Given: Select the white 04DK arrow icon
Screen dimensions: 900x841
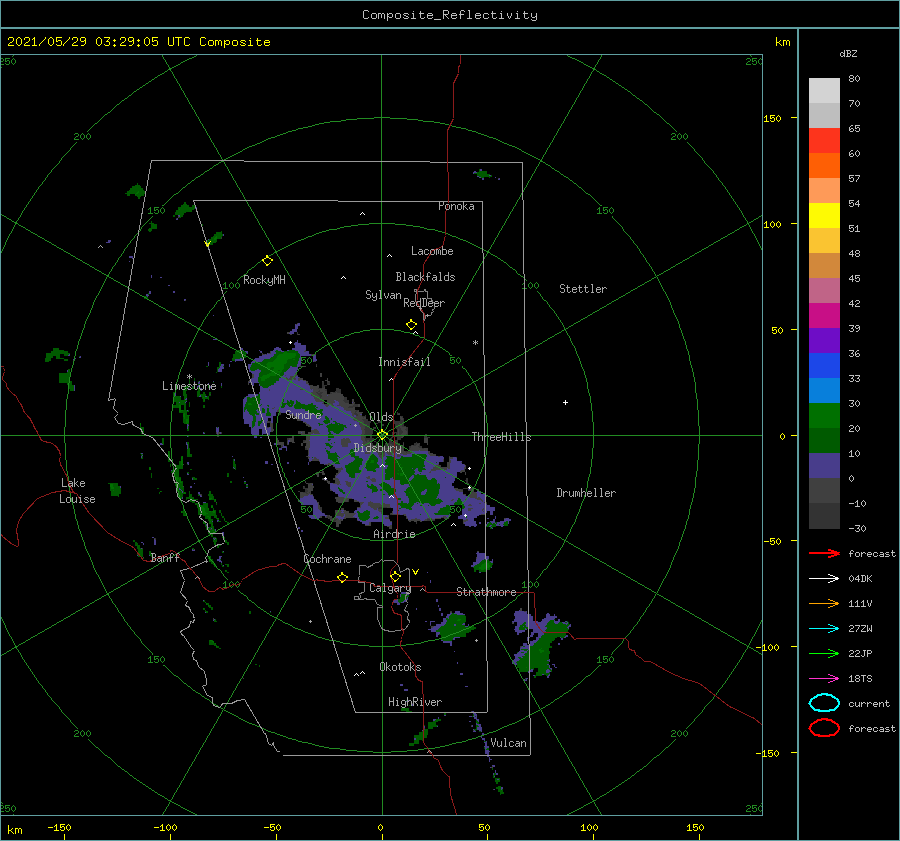Looking at the screenshot, I should (824, 578).
